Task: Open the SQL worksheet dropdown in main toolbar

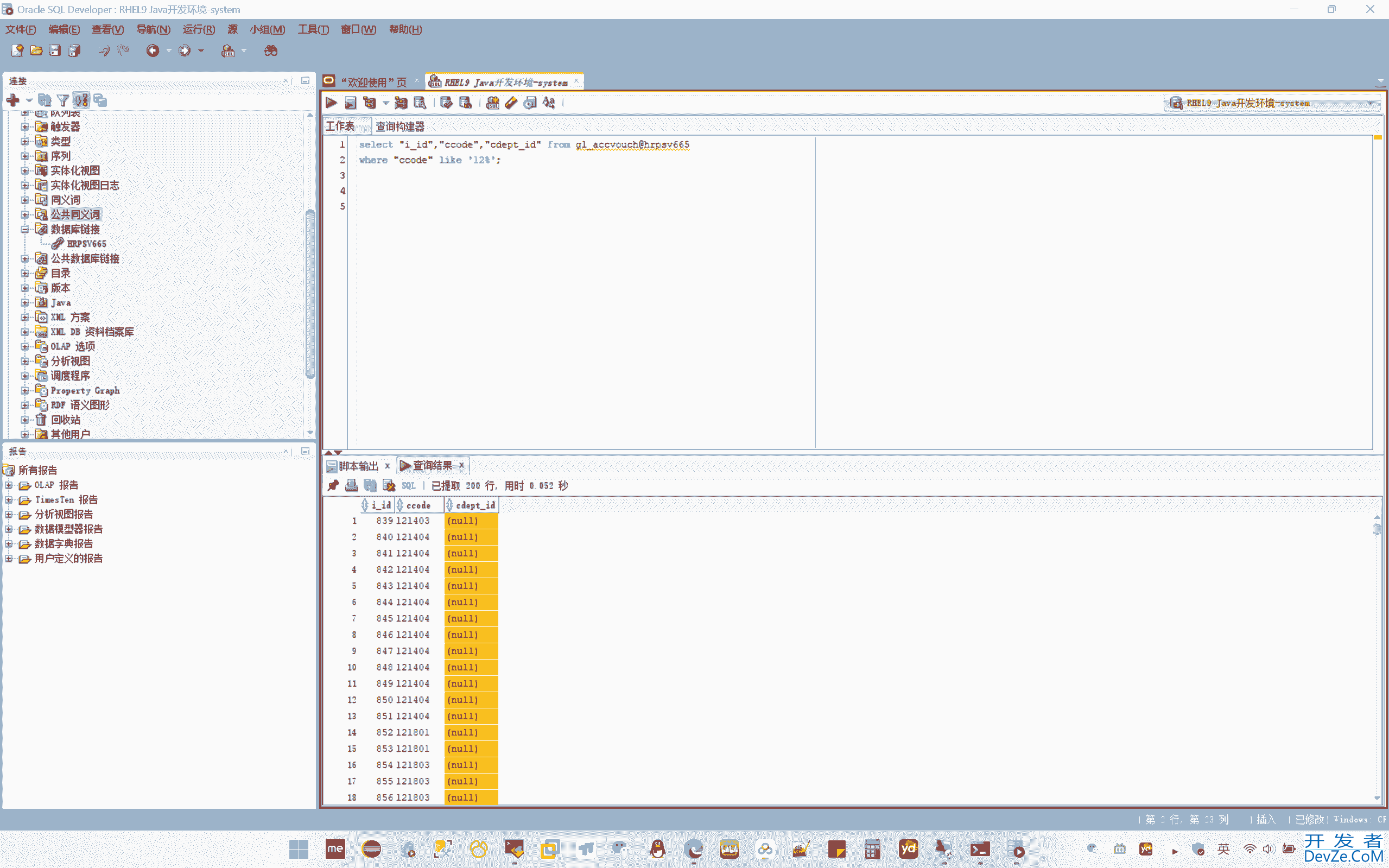Action: tap(244, 51)
